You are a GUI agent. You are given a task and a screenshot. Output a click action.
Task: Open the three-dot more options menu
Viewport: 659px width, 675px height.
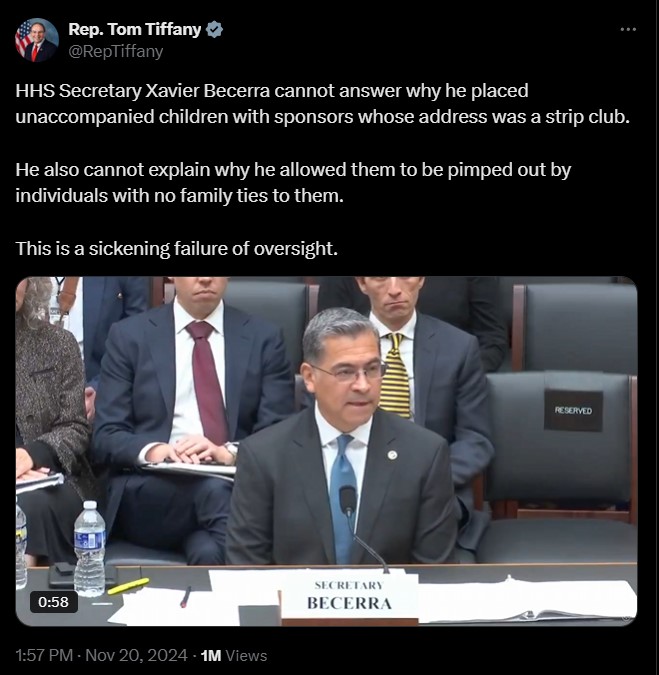pos(628,29)
